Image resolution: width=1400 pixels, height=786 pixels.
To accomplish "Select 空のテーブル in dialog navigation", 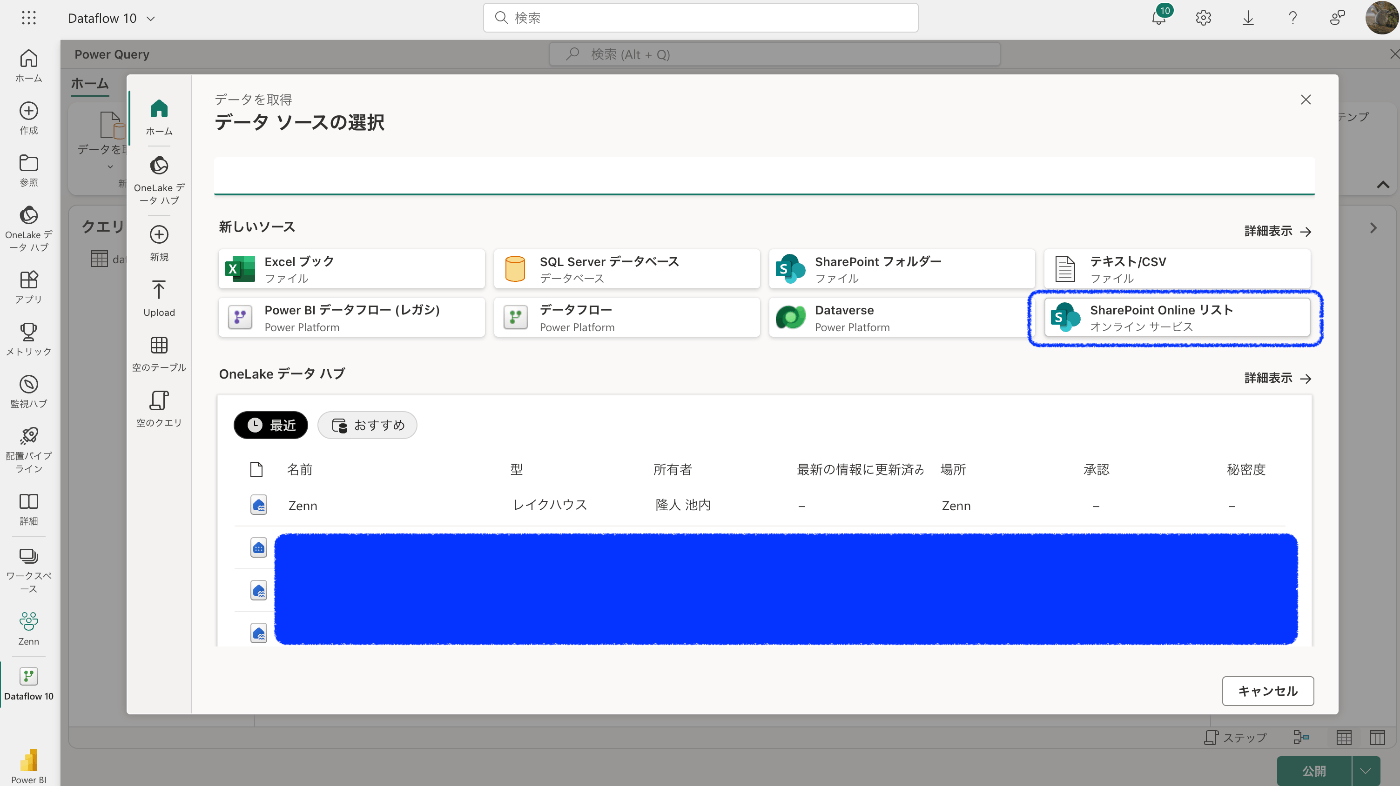I will click(159, 354).
